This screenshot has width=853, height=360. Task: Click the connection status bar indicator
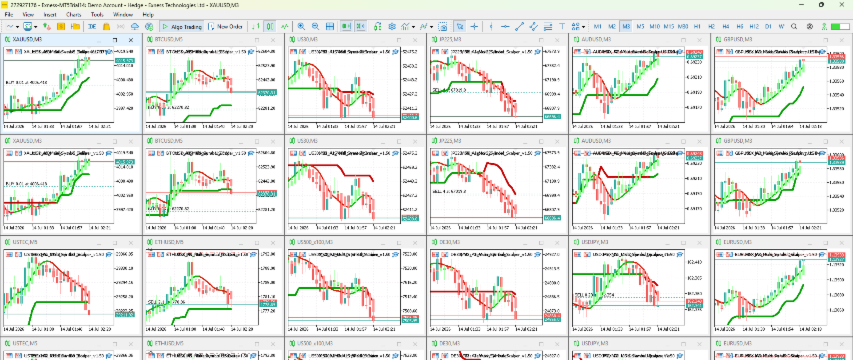[x=840, y=26]
